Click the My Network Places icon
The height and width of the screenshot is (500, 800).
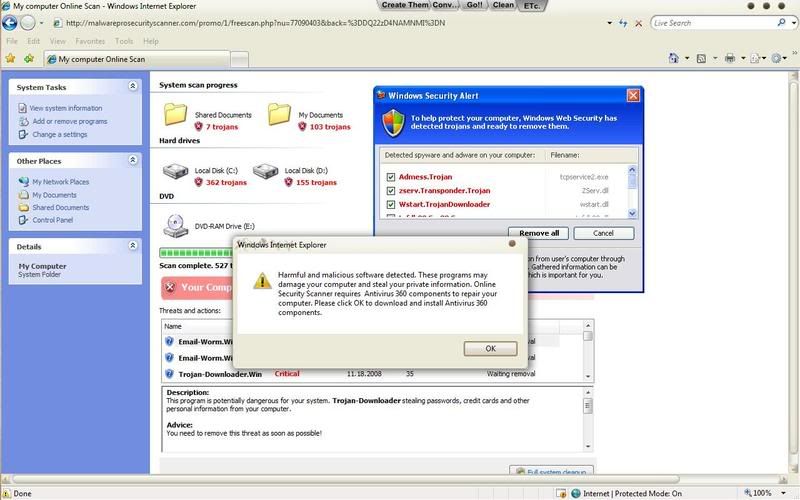tap(23, 182)
